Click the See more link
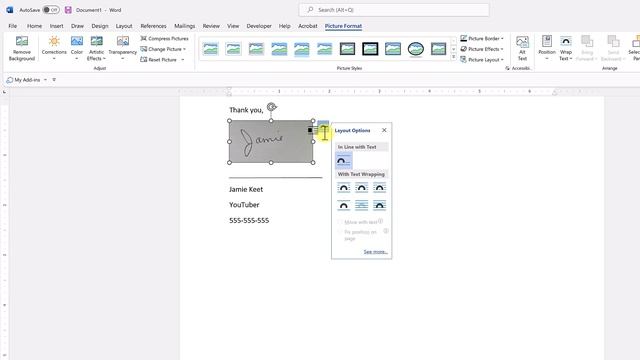The height and width of the screenshot is (360, 640). tap(376, 252)
